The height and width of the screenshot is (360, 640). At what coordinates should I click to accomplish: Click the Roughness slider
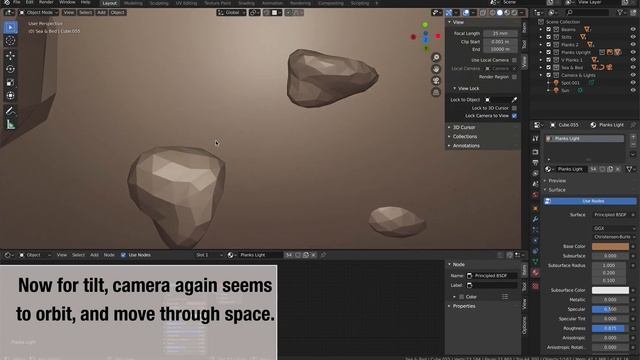[610, 329]
